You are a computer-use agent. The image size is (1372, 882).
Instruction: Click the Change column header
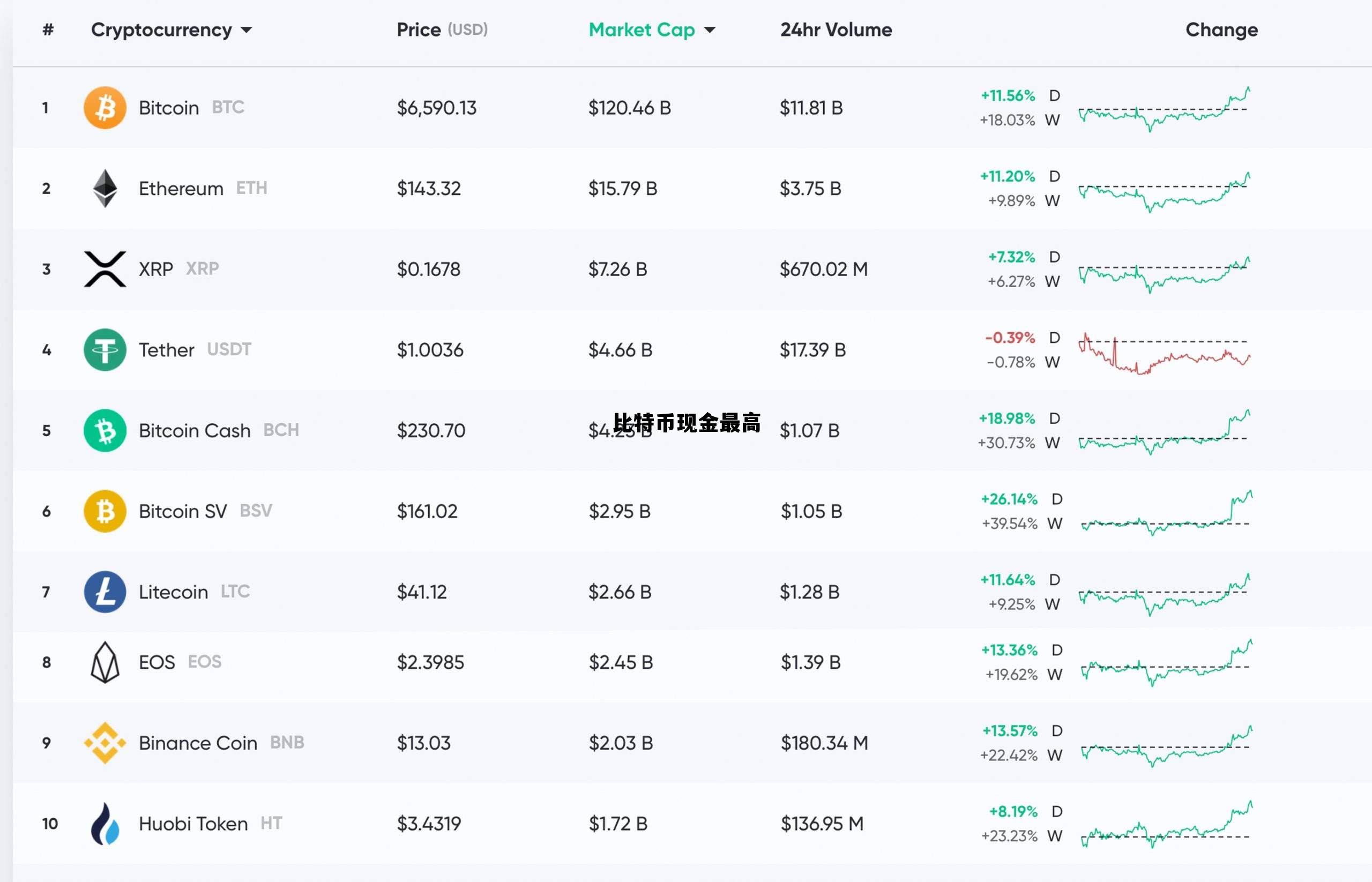[1221, 30]
